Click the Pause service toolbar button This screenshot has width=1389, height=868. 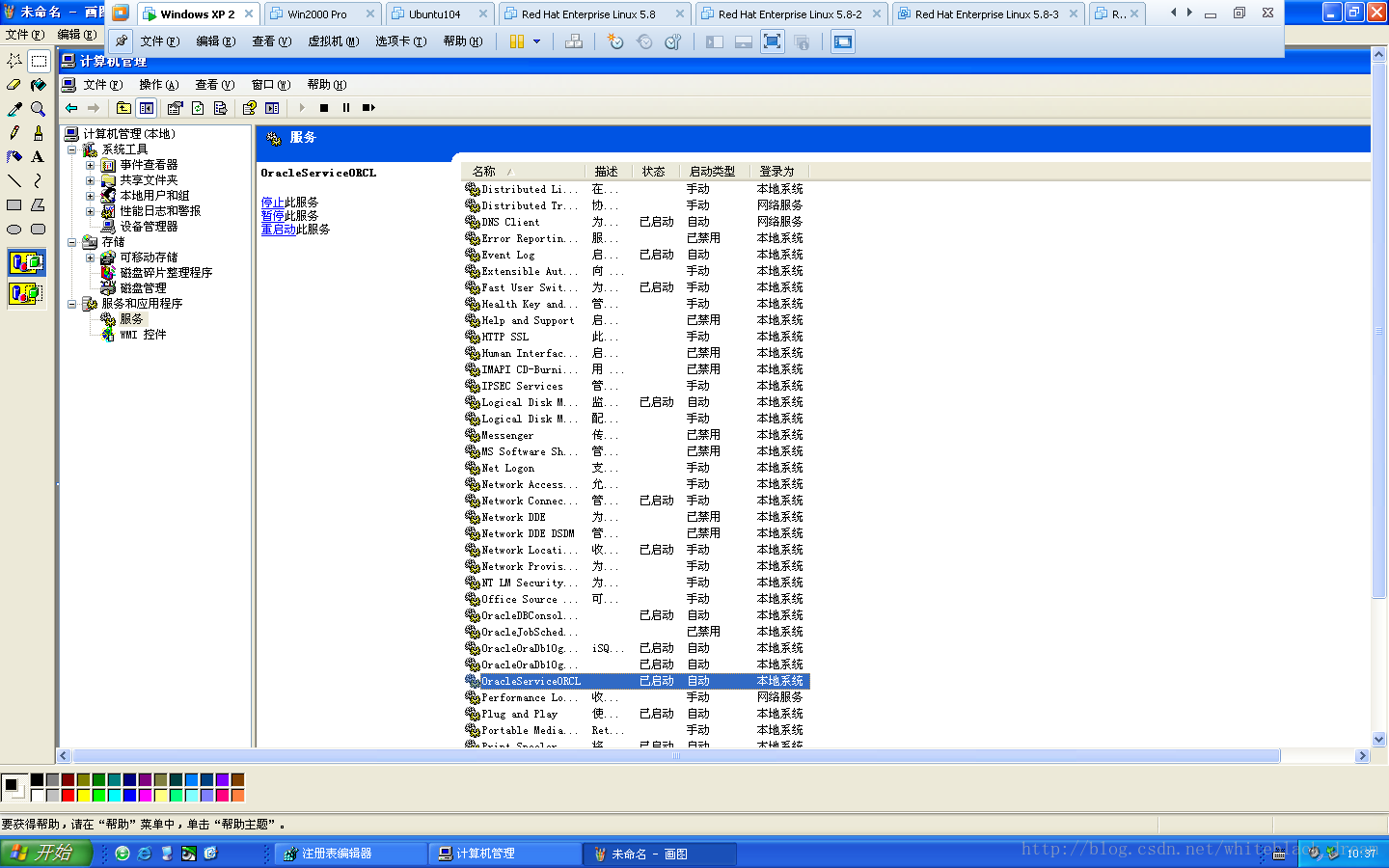(346, 108)
